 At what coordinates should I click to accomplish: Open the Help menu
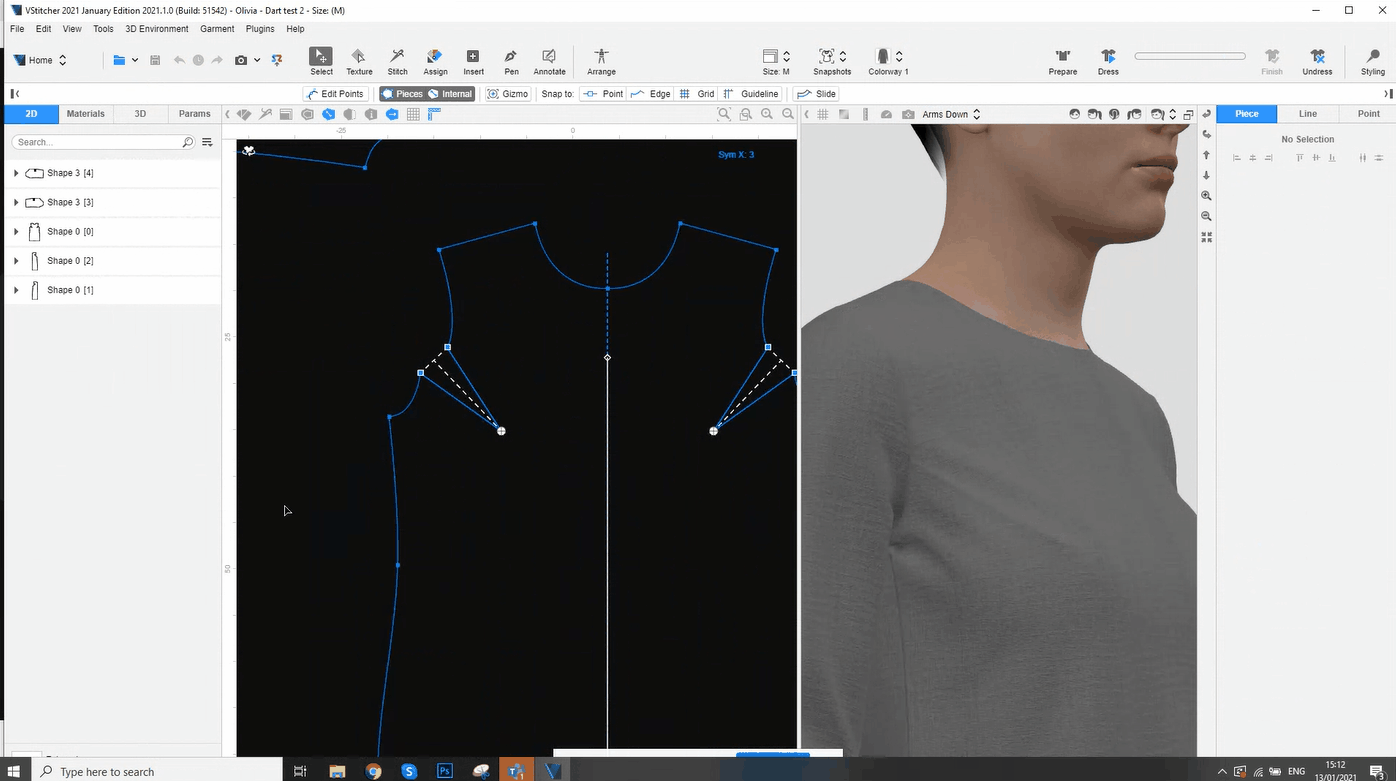pyautogui.click(x=295, y=29)
